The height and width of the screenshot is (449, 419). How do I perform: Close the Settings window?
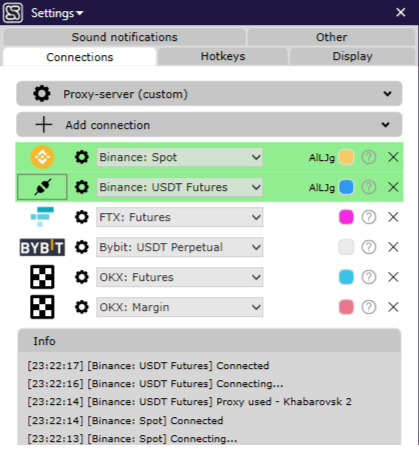(401, 12)
